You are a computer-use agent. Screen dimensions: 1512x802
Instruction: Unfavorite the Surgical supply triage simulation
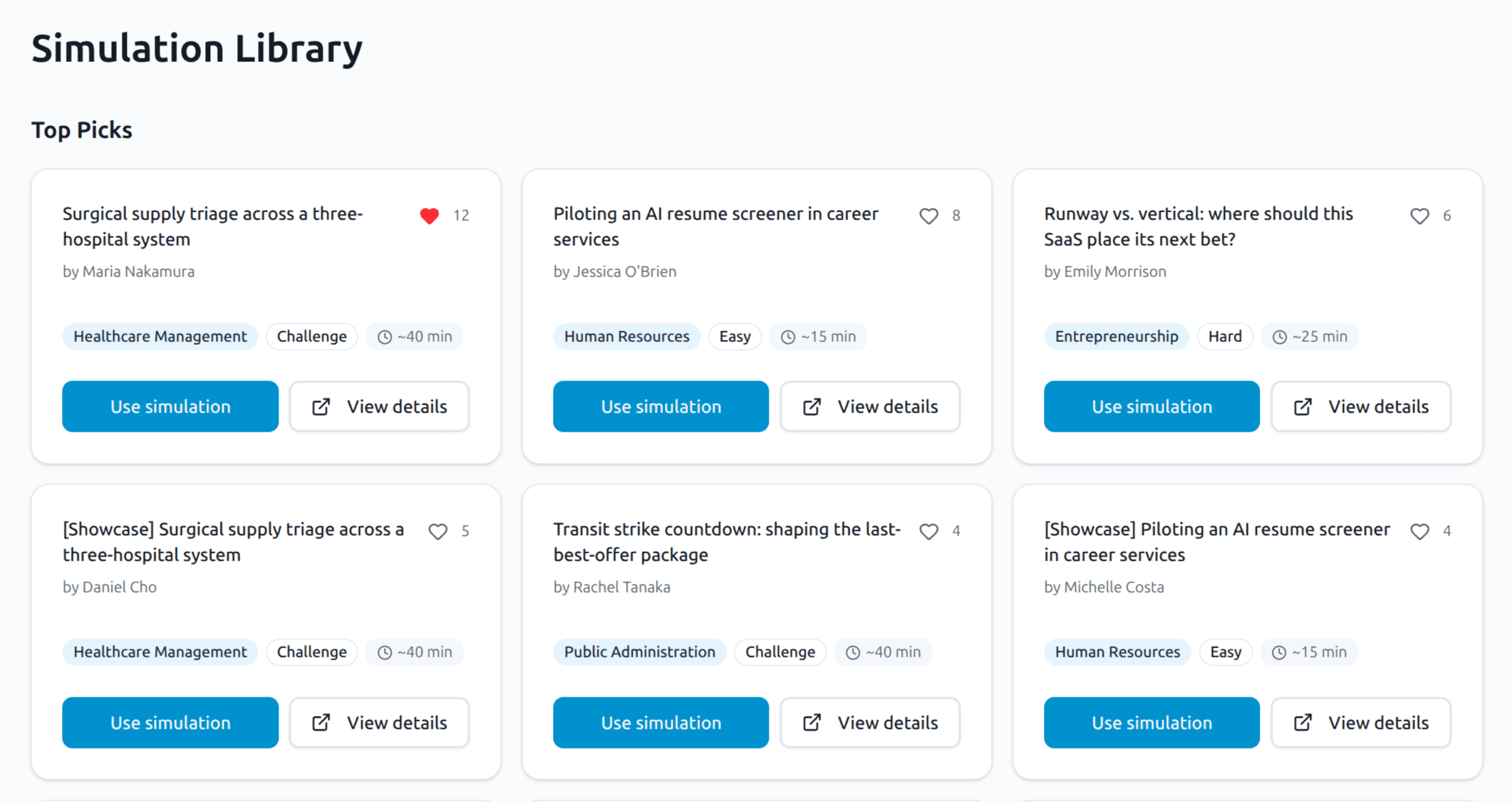point(430,215)
